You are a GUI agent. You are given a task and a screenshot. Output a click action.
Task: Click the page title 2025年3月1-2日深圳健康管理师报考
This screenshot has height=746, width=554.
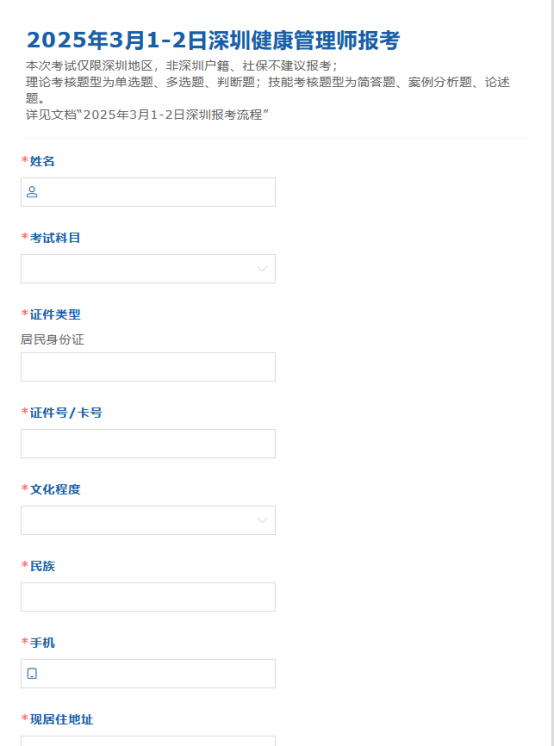(213, 40)
